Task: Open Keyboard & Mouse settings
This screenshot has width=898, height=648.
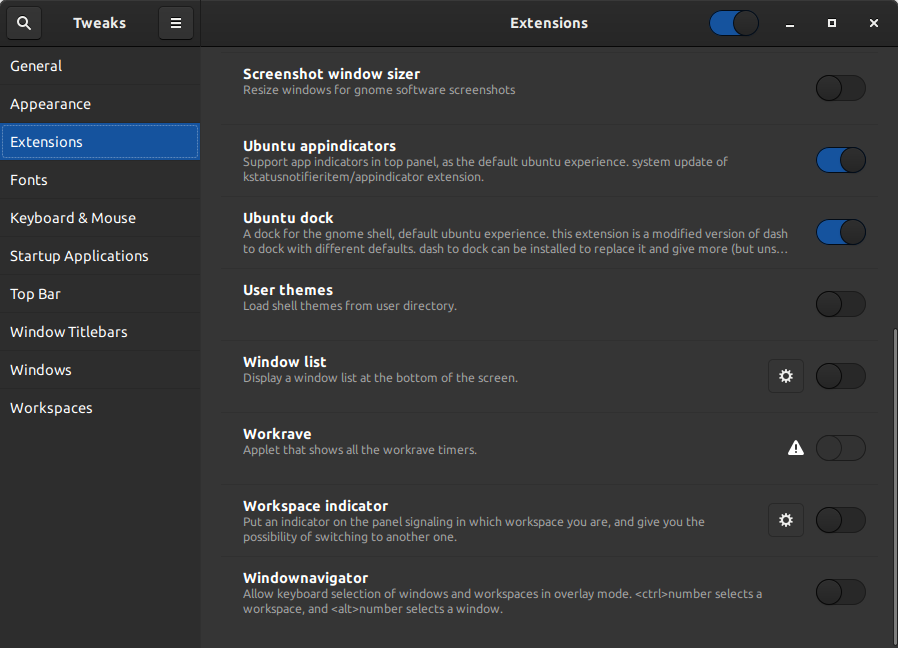Action: point(73,218)
